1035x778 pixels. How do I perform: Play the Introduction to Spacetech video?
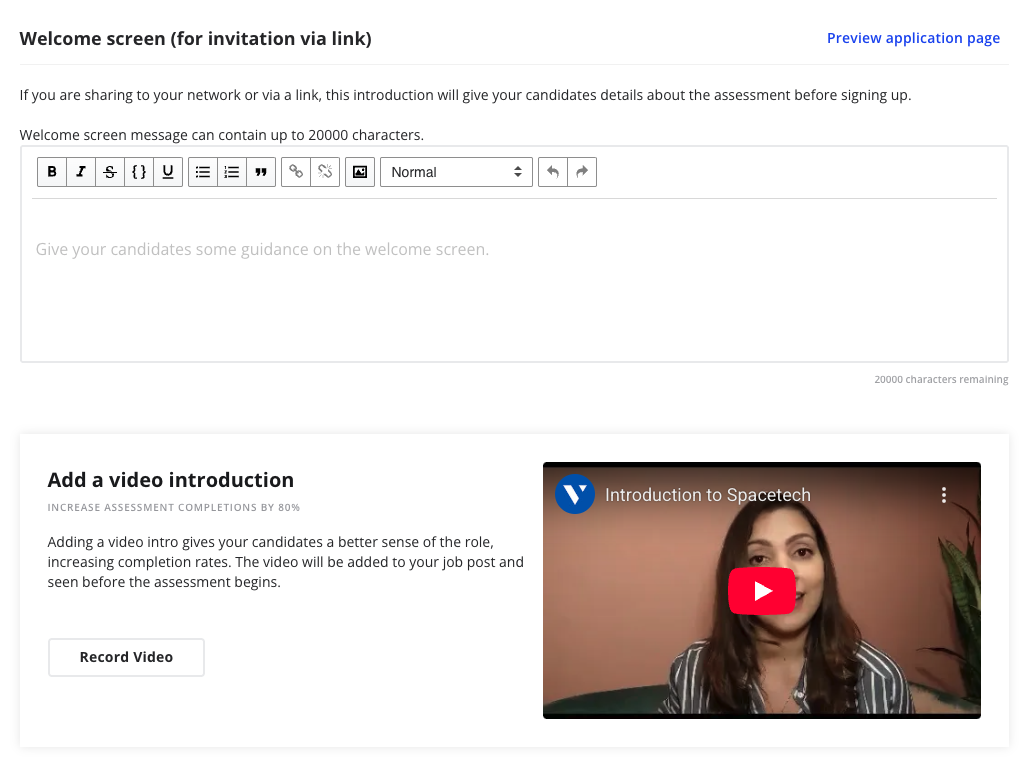click(x=762, y=591)
